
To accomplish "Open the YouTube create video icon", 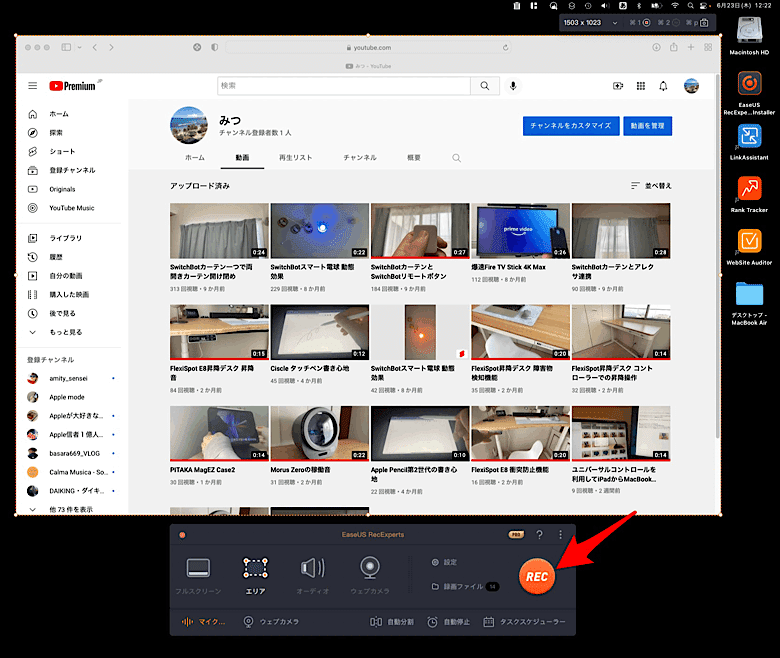I will point(618,86).
